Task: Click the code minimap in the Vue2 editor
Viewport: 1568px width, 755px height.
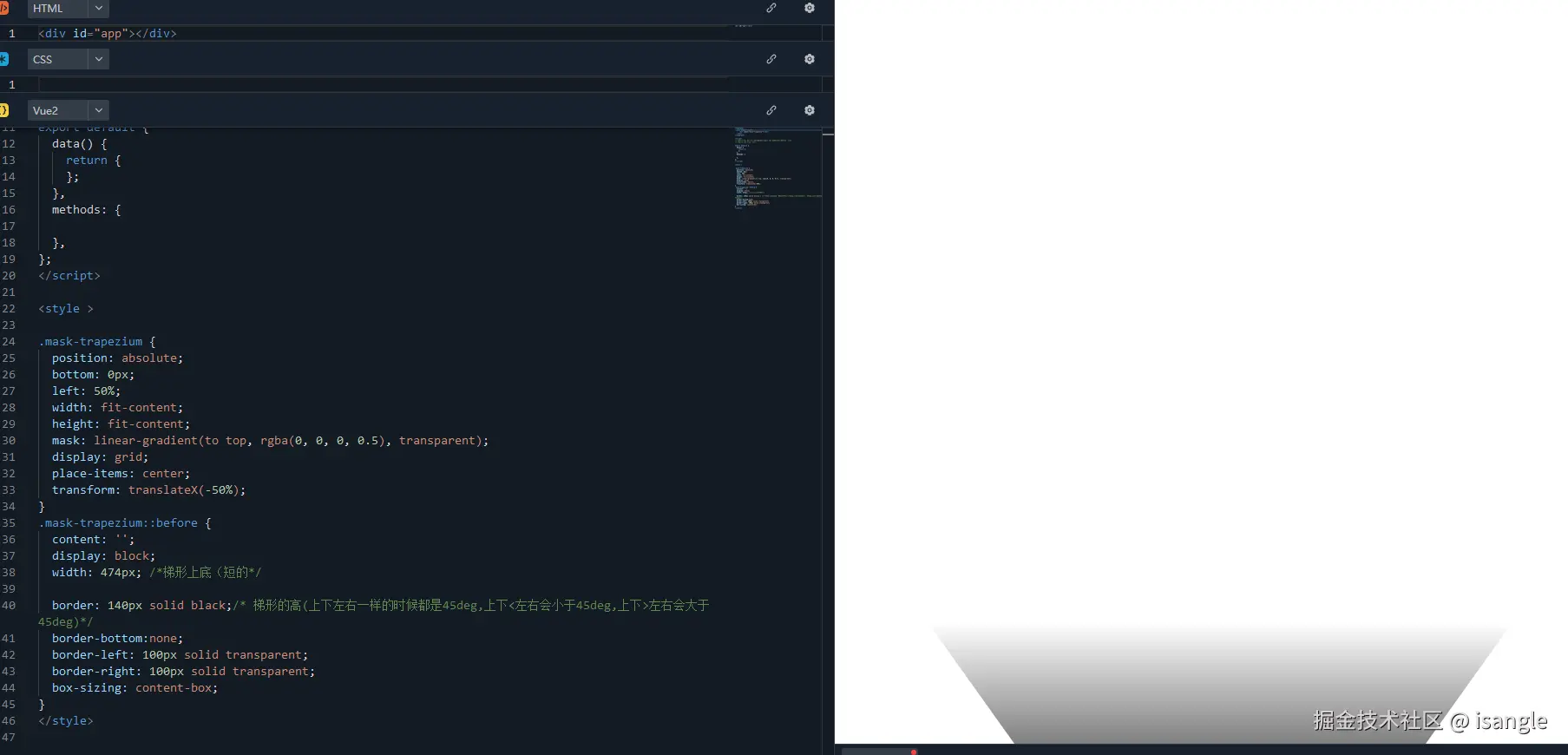Action: coord(777,169)
